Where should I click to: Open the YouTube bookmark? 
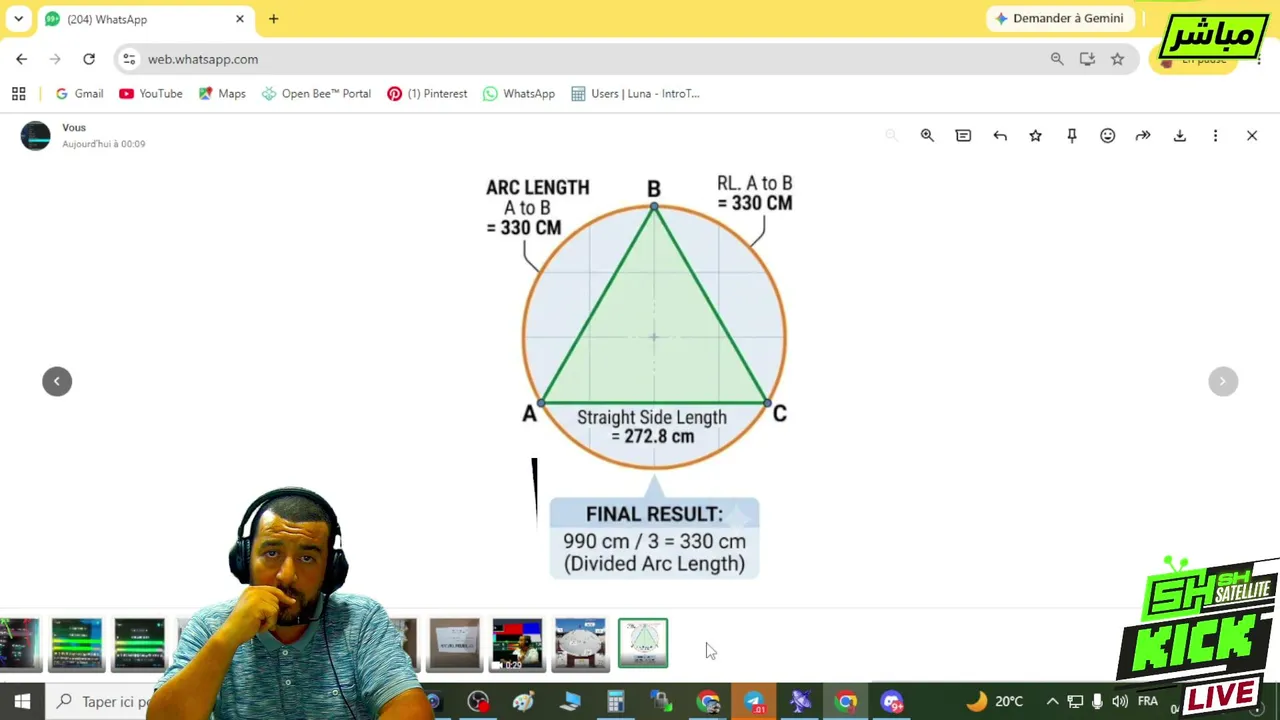click(x=150, y=94)
